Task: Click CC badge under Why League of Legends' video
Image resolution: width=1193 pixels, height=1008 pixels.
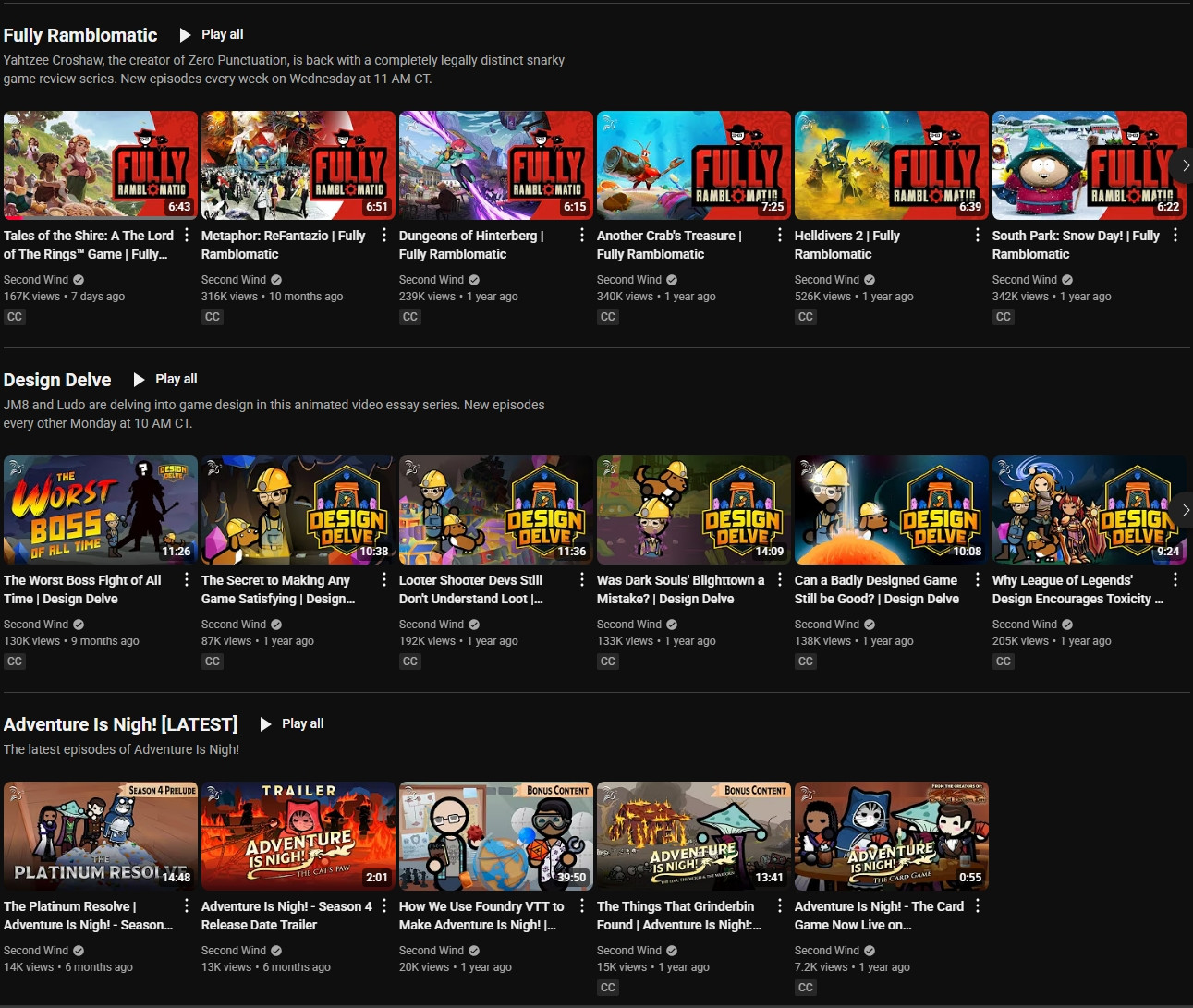Action: (x=1004, y=662)
